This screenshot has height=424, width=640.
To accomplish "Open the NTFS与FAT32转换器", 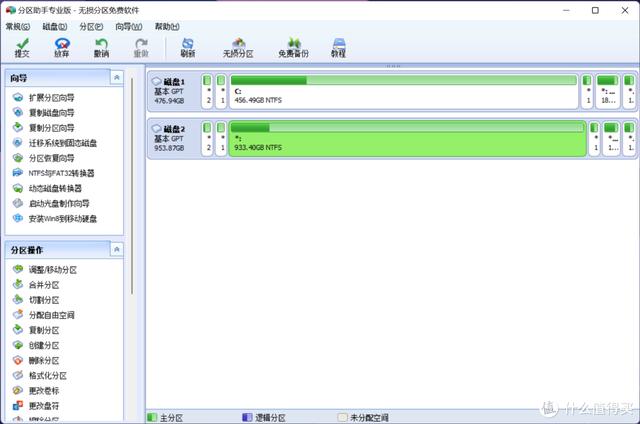I will 53,173.
